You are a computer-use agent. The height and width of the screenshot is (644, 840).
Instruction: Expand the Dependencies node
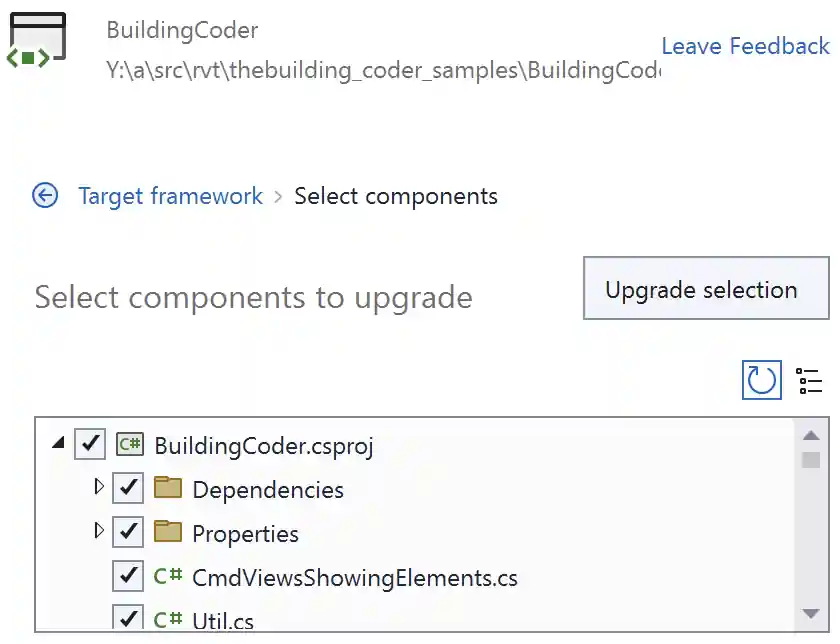pos(99,489)
